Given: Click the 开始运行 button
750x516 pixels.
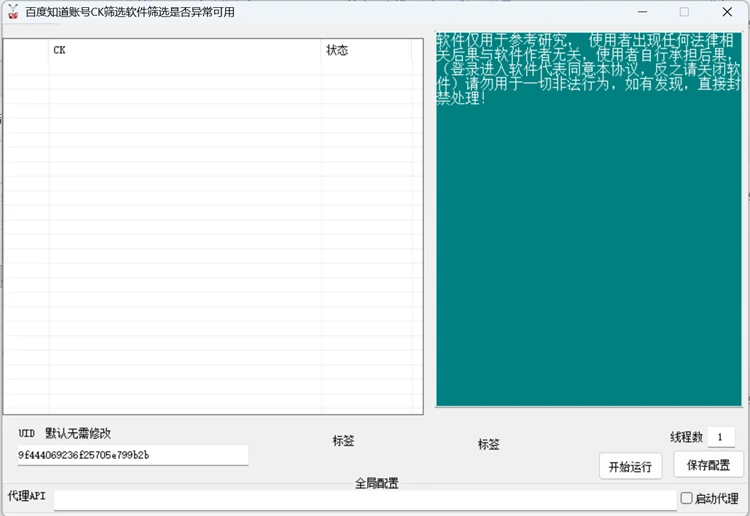Looking at the screenshot, I should [630, 466].
